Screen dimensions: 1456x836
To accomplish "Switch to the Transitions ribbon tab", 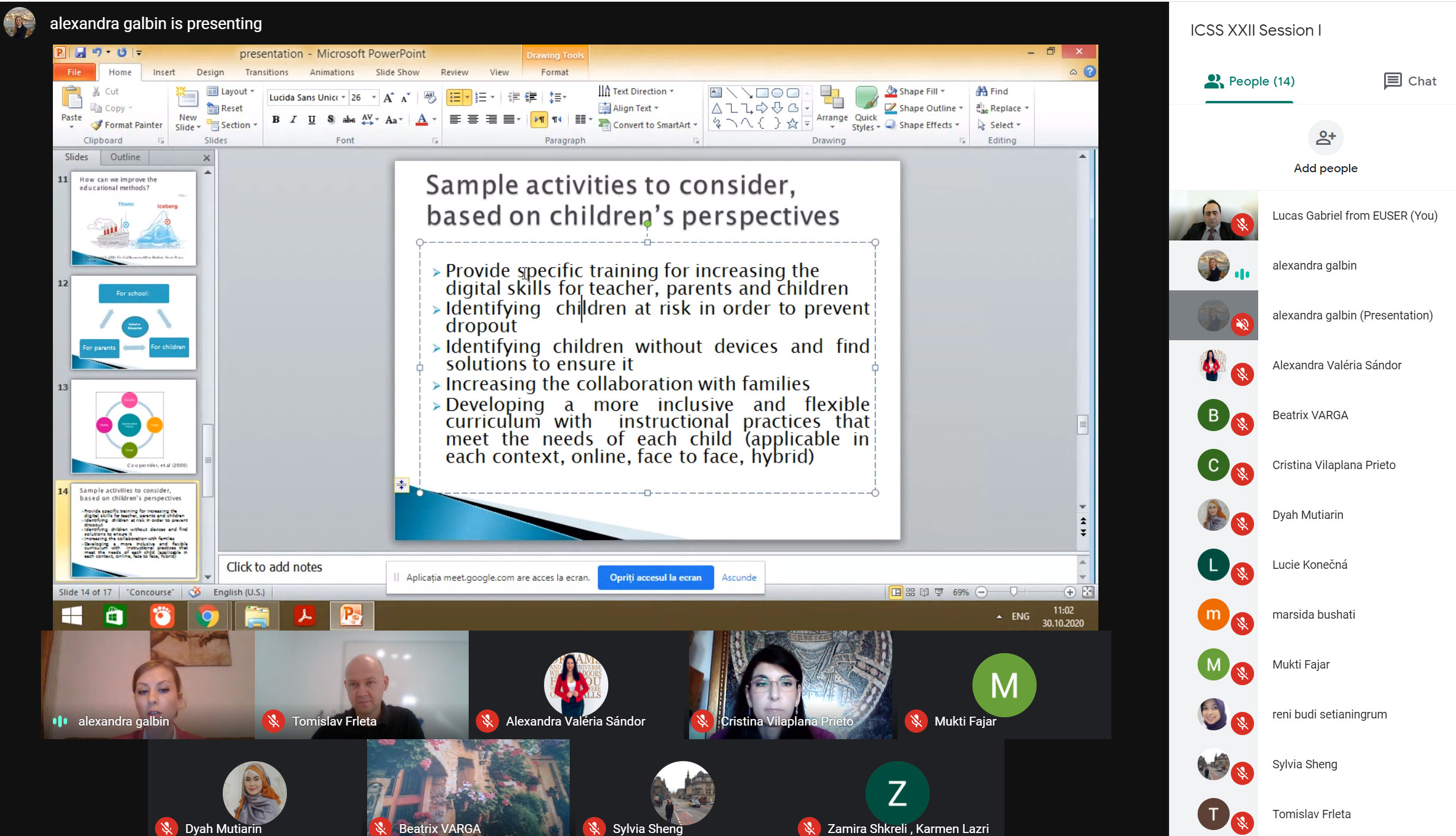I will [266, 72].
